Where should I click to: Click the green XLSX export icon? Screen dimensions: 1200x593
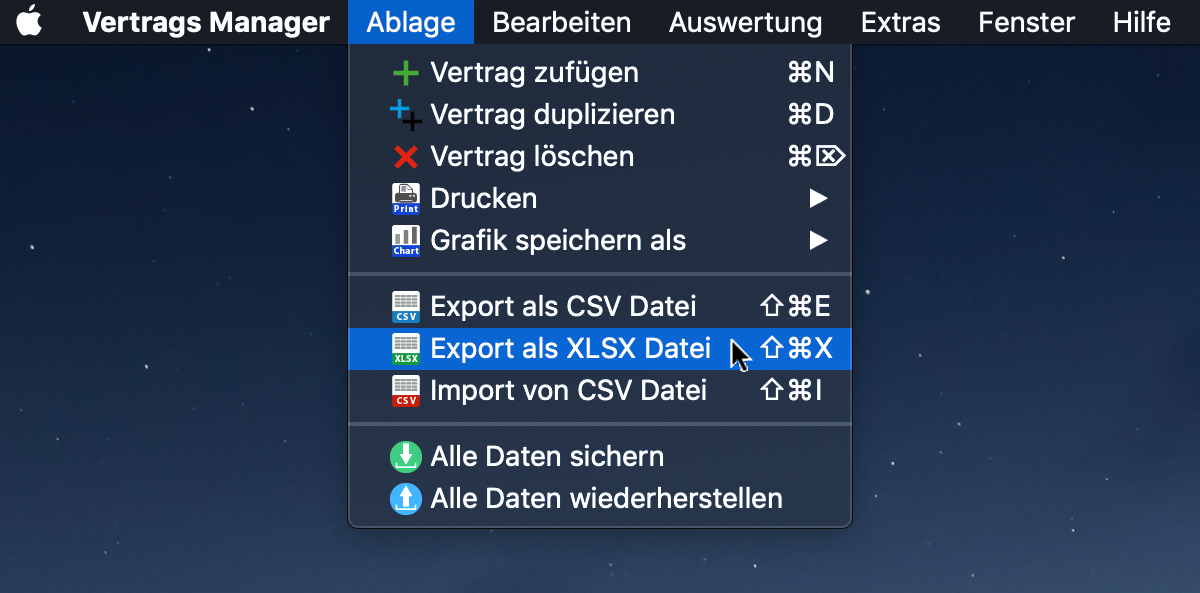[x=405, y=348]
